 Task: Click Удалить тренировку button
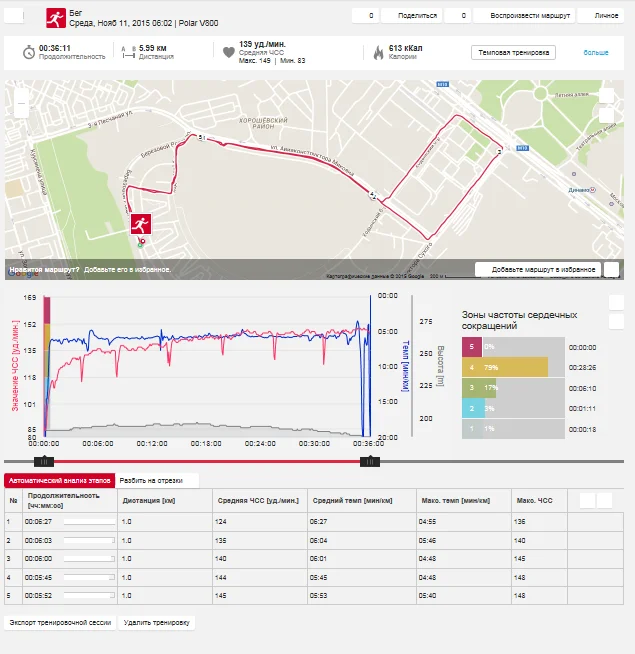156,622
